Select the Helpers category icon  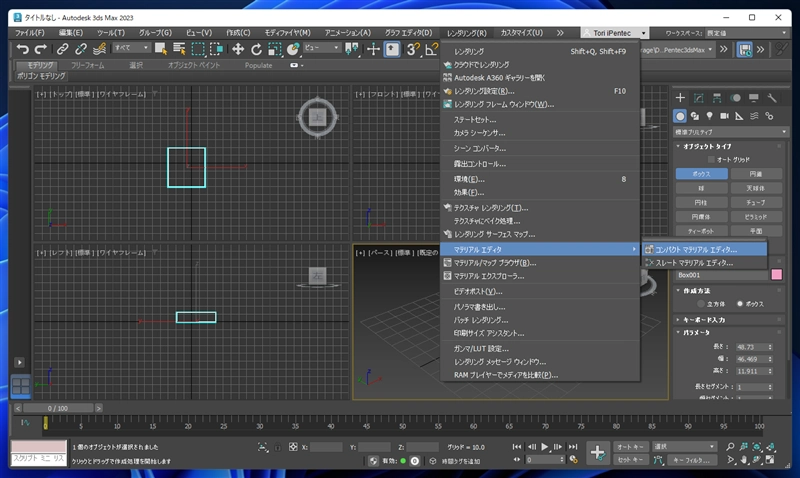(739, 116)
